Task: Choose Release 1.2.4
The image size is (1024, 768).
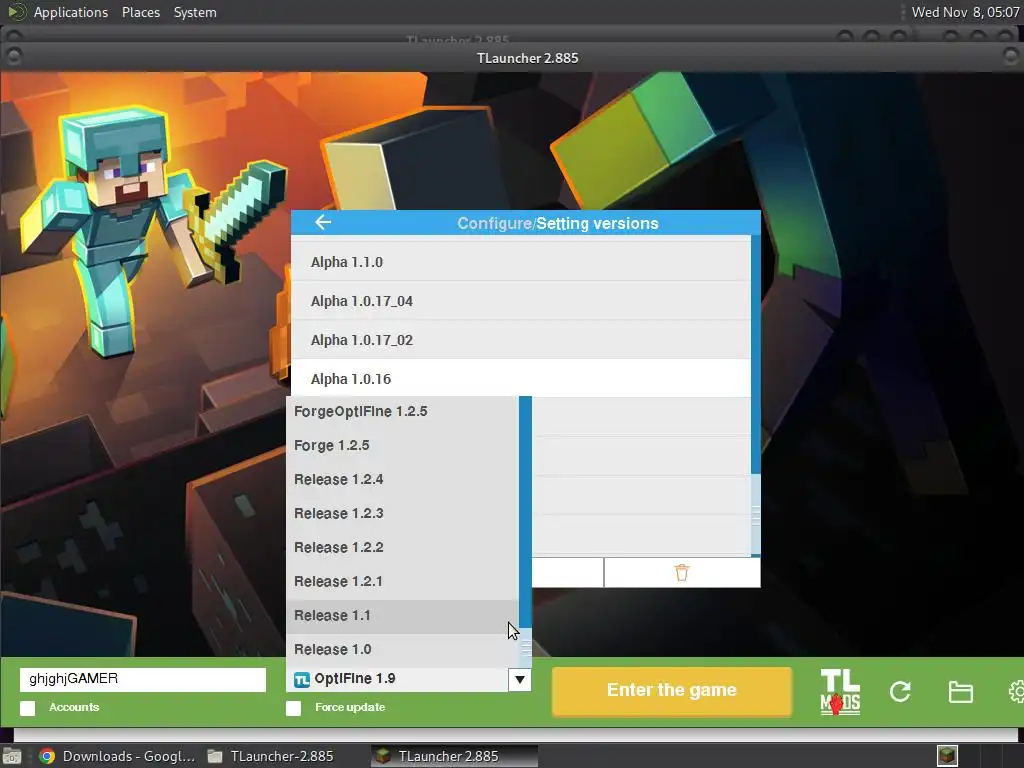Action: (402, 479)
